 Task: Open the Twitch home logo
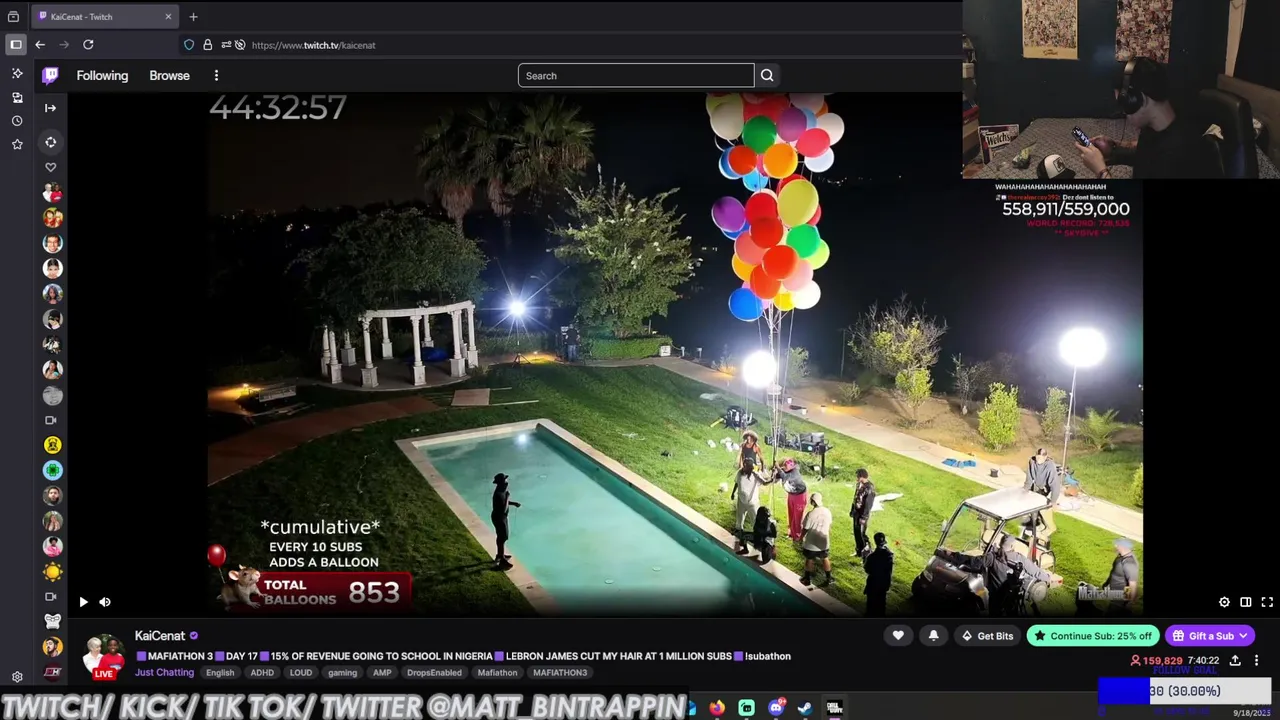[51, 75]
